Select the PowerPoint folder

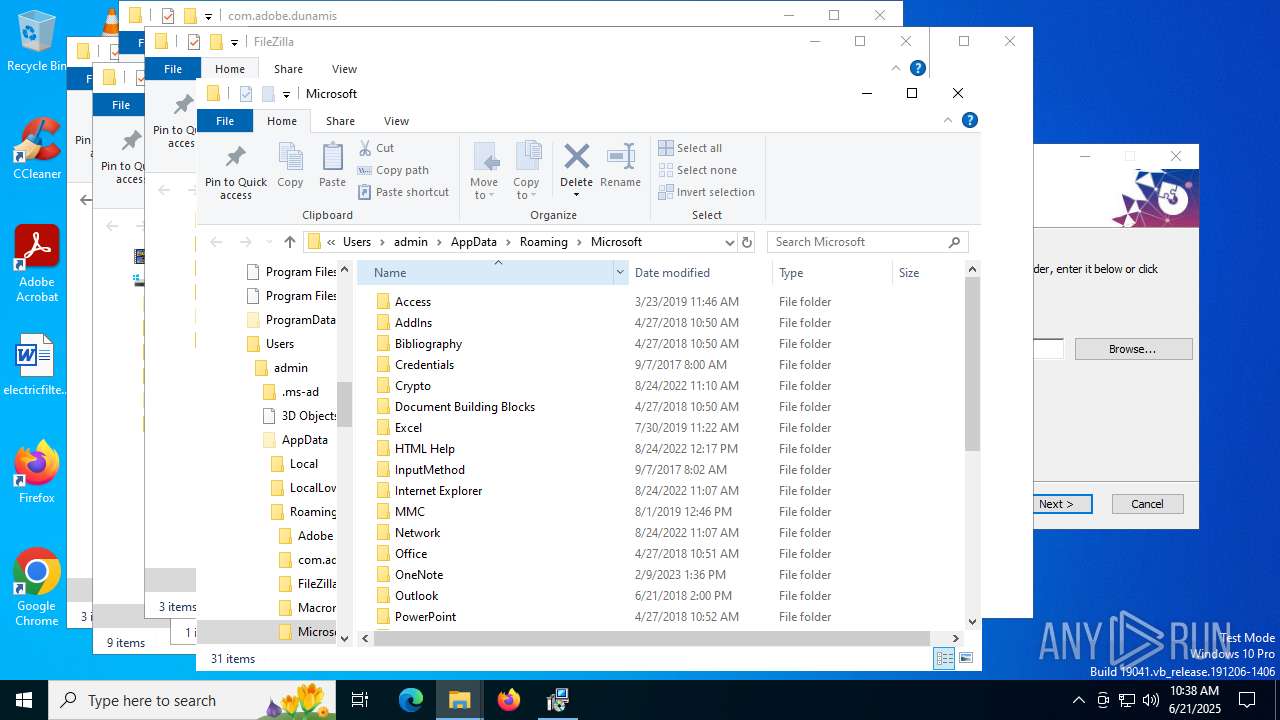(425, 617)
